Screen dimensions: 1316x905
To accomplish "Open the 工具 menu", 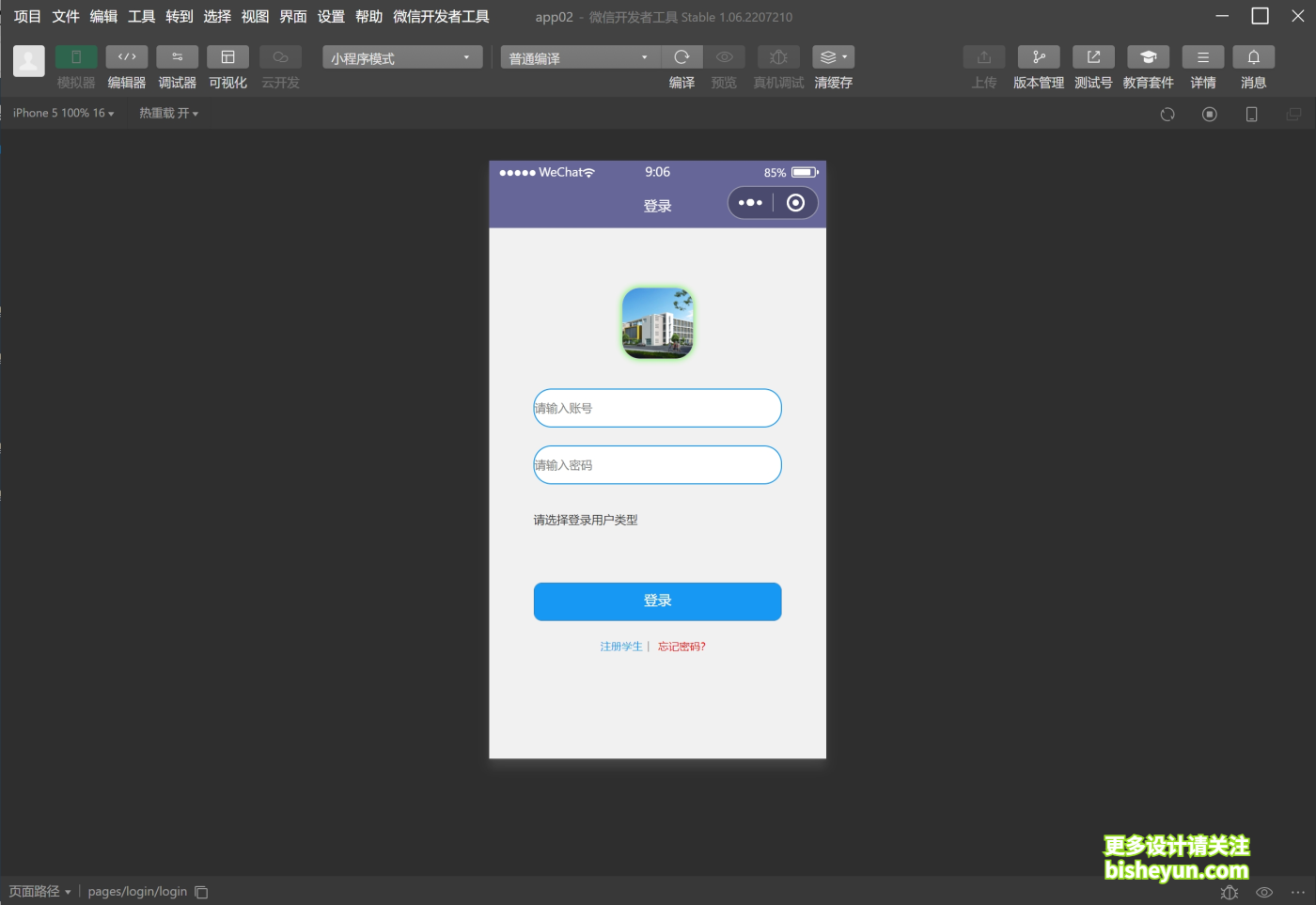I will (x=140, y=16).
